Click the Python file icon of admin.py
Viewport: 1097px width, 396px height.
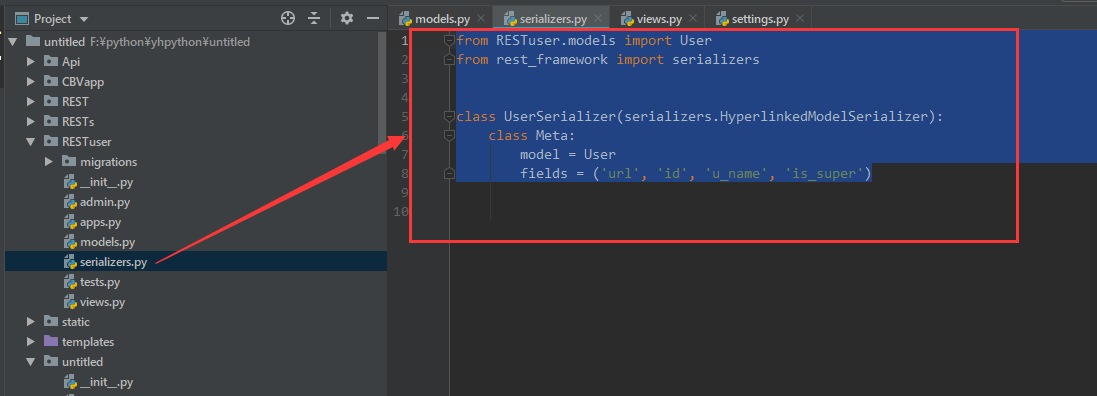coord(70,202)
